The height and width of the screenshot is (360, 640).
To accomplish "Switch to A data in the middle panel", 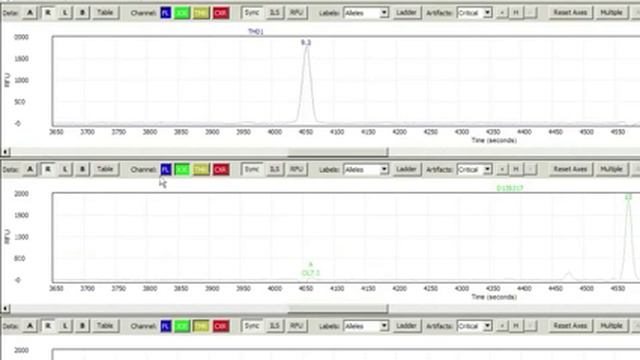I will (x=30, y=169).
